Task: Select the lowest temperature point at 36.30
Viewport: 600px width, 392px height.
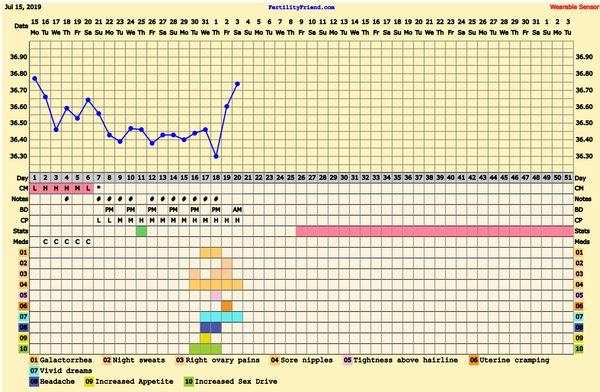Action: (x=216, y=156)
